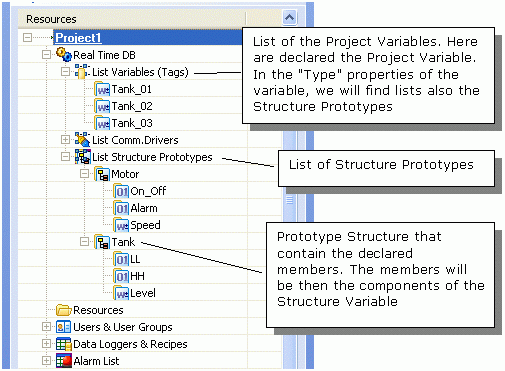Select the On_Off member of Motor
This screenshot has height=371, width=505.
tap(148, 191)
